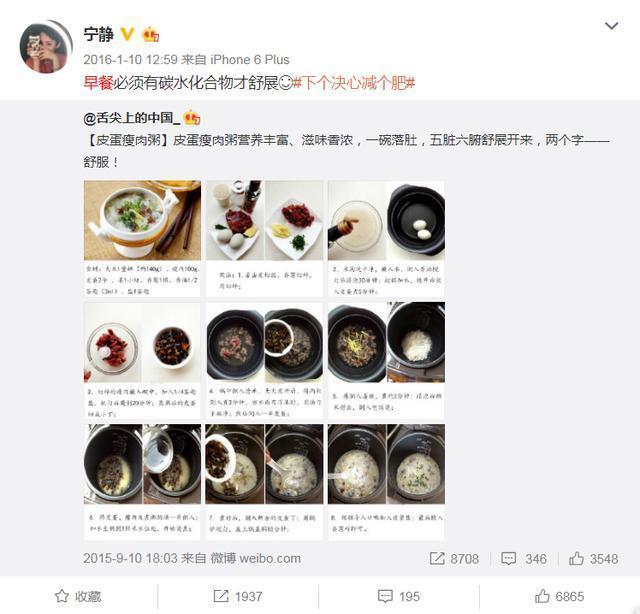Visit @舌尖上的中国_ account
Viewport: 640px width, 614px height.
click(131, 118)
